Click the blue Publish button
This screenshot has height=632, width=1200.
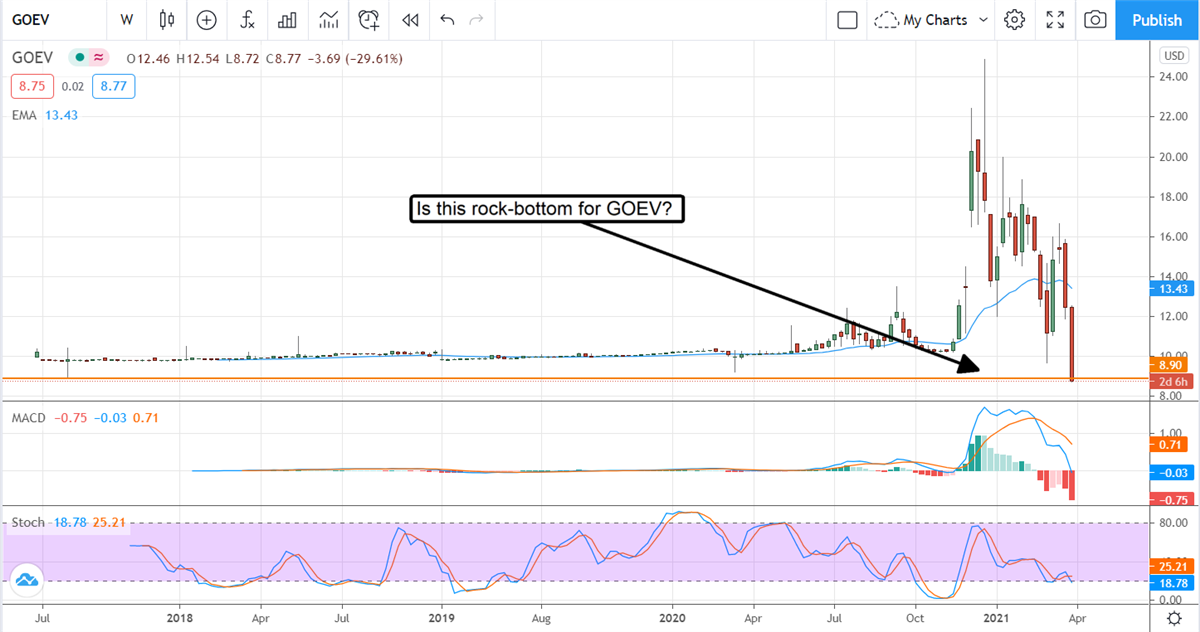pos(1157,19)
